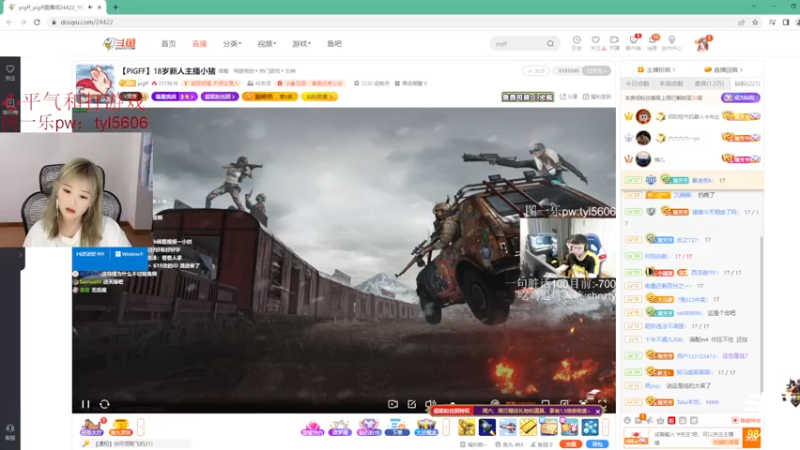800x450 pixels.
Task: Click the orange send chat button
Action: pos(752,438)
